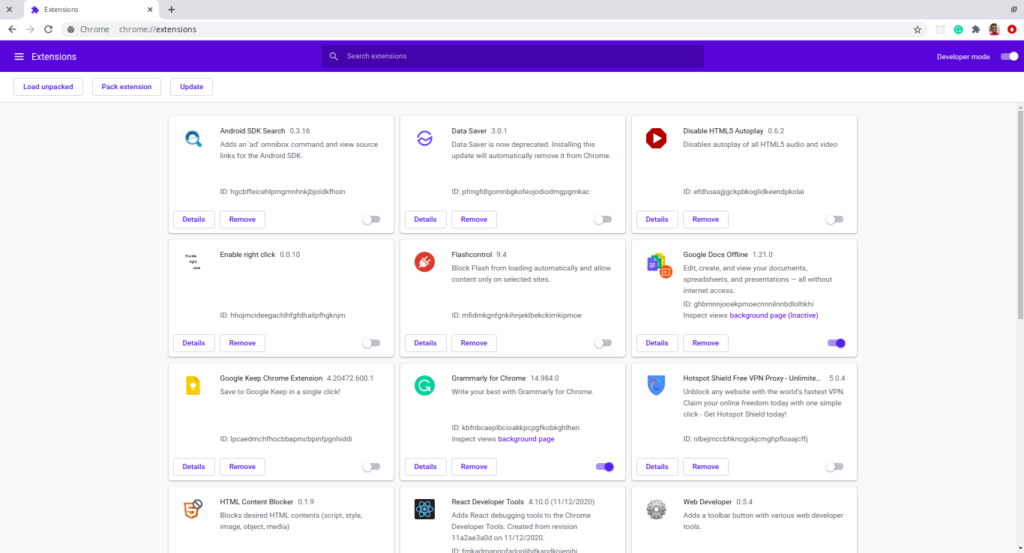Remove Hotspot Shield VPN extension
1024x553 pixels.
click(x=705, y=467)
